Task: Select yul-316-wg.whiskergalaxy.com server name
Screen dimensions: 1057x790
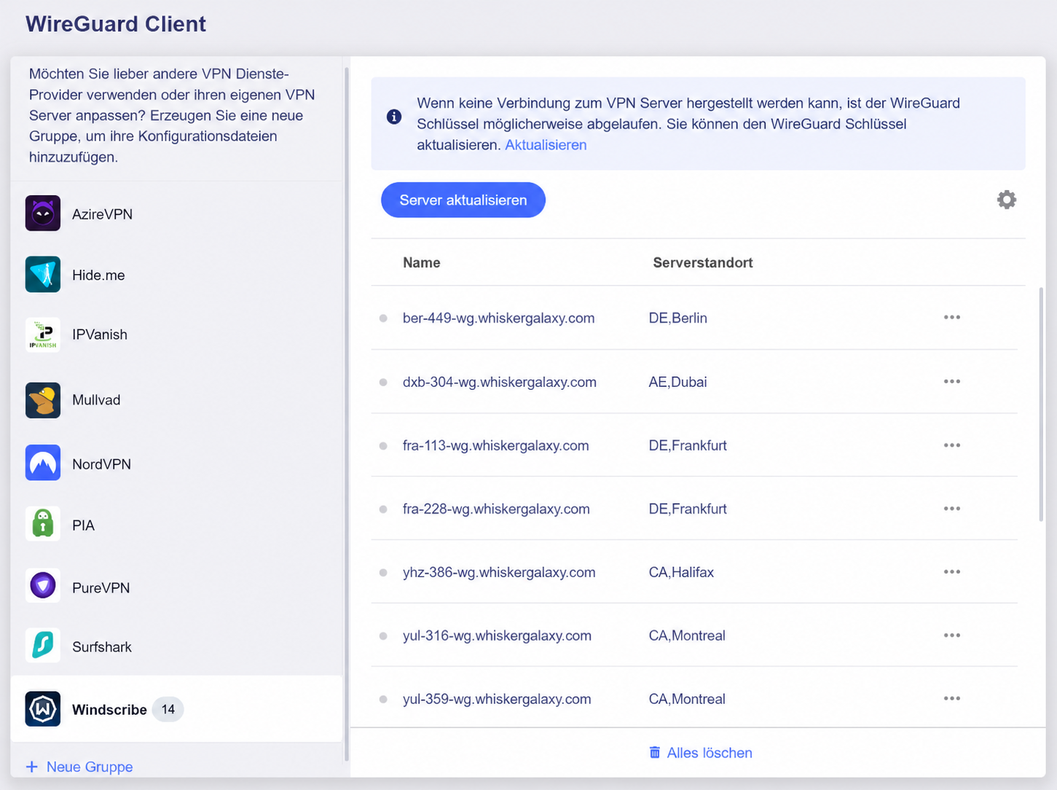Action: (497, 636)
